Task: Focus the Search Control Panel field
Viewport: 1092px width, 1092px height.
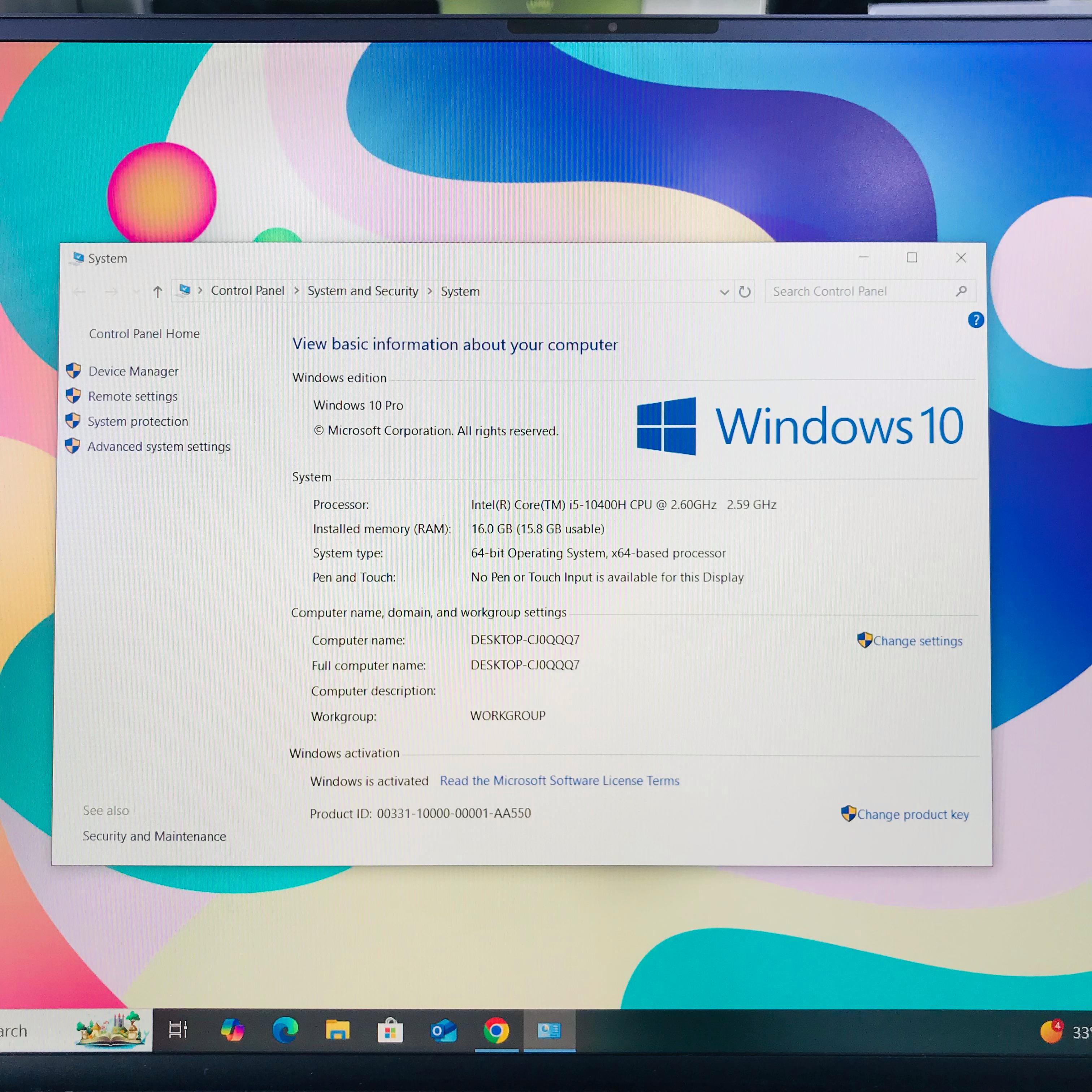Action: point(859,291)
